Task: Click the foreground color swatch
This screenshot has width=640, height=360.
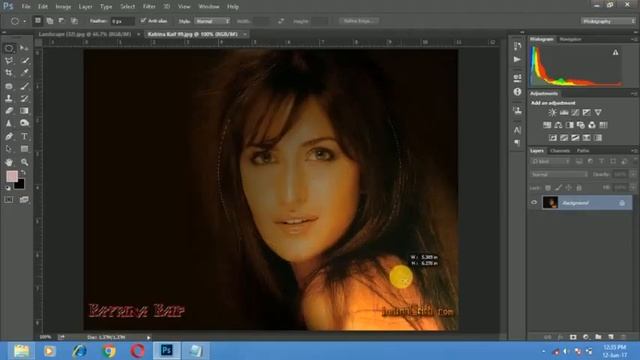Action: (x=12, y=176)
